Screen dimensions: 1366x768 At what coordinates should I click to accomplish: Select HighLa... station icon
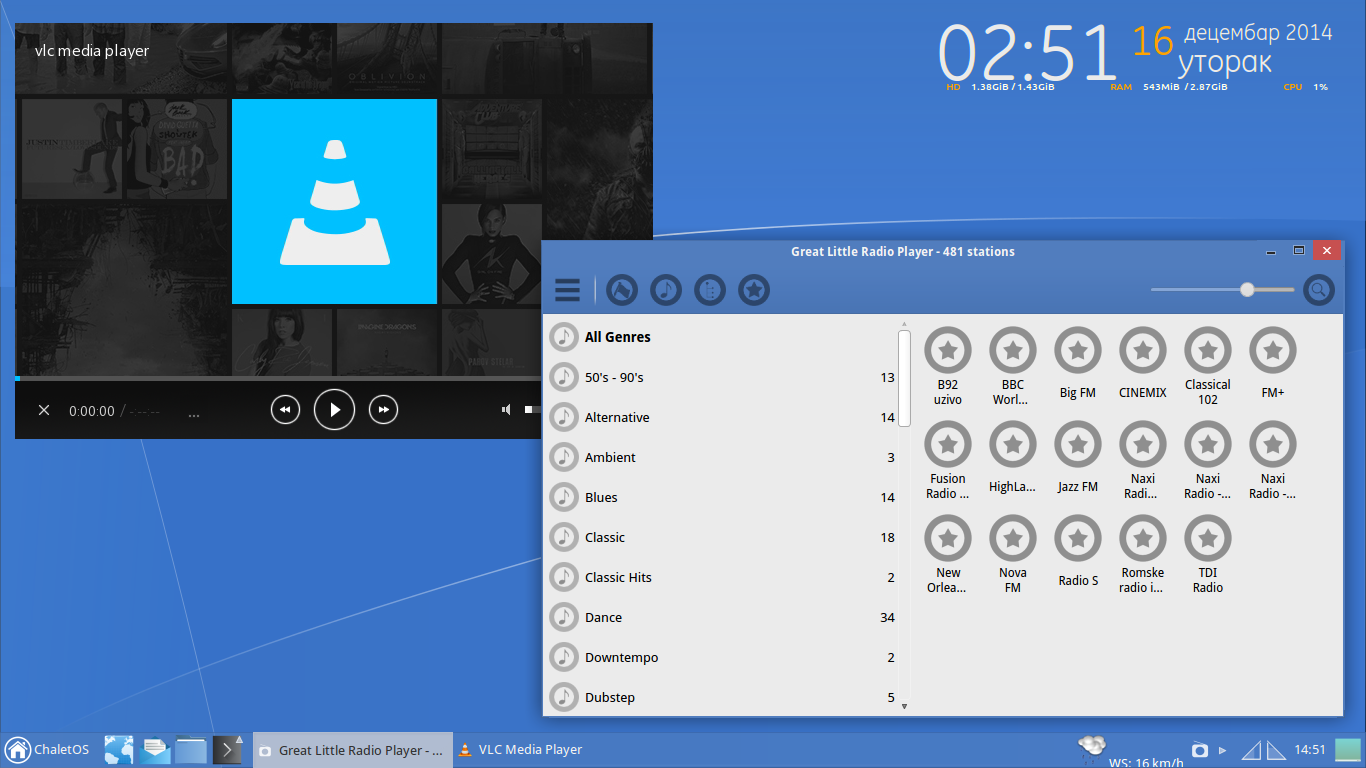pyautogui.click(x=1013, y=444)
